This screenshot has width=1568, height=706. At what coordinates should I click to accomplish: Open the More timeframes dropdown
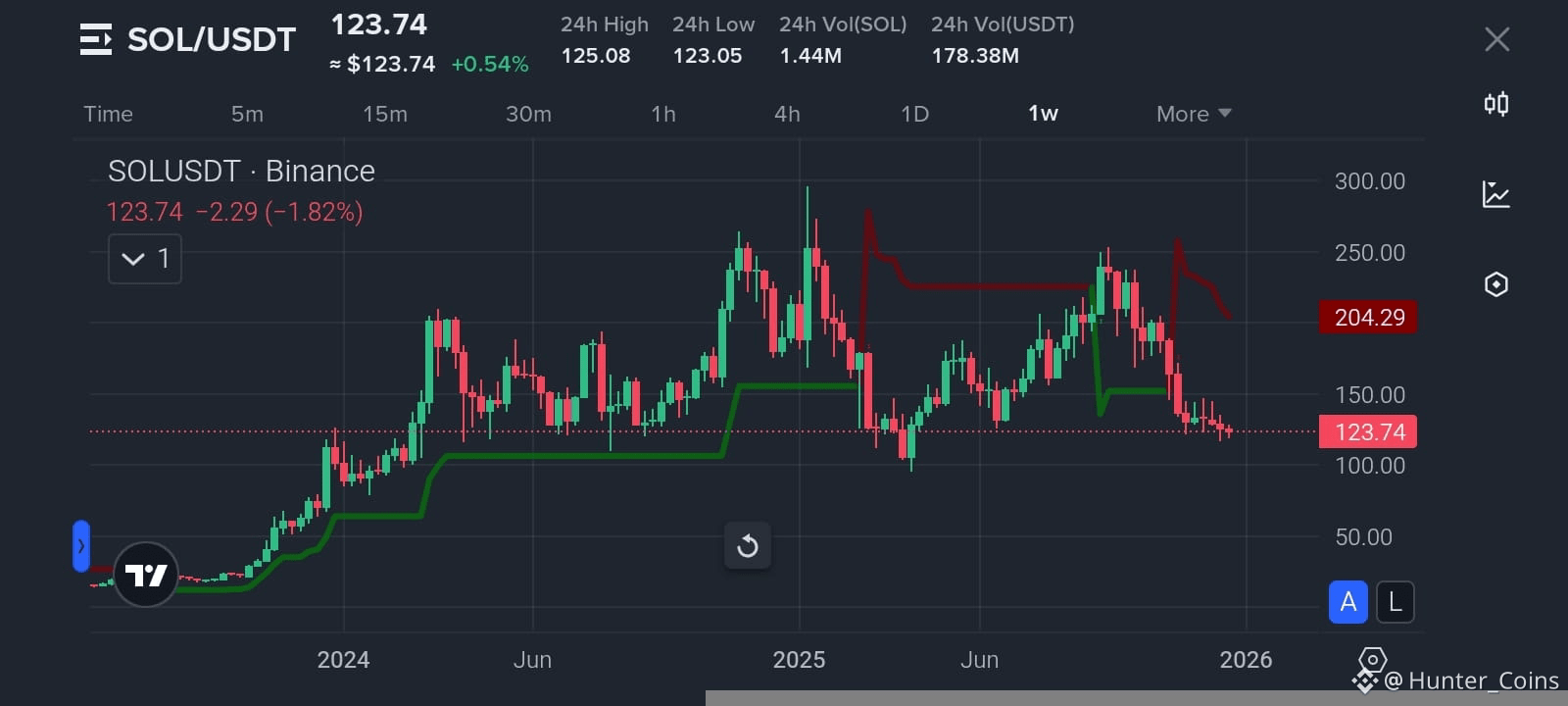pos(1194,114)
